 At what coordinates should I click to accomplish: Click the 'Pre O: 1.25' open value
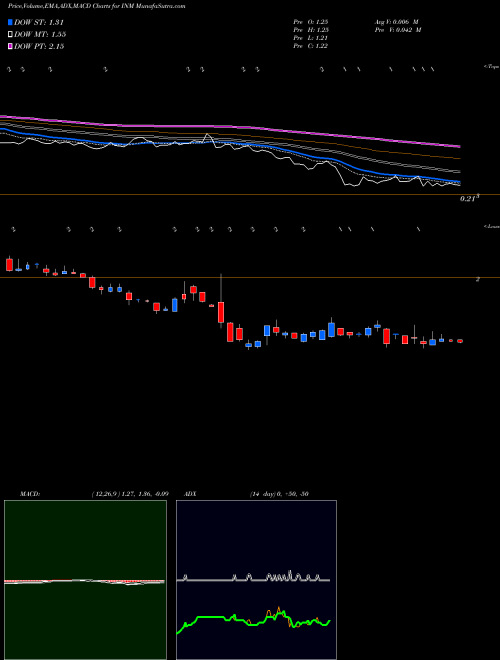(x=311, y=22)
